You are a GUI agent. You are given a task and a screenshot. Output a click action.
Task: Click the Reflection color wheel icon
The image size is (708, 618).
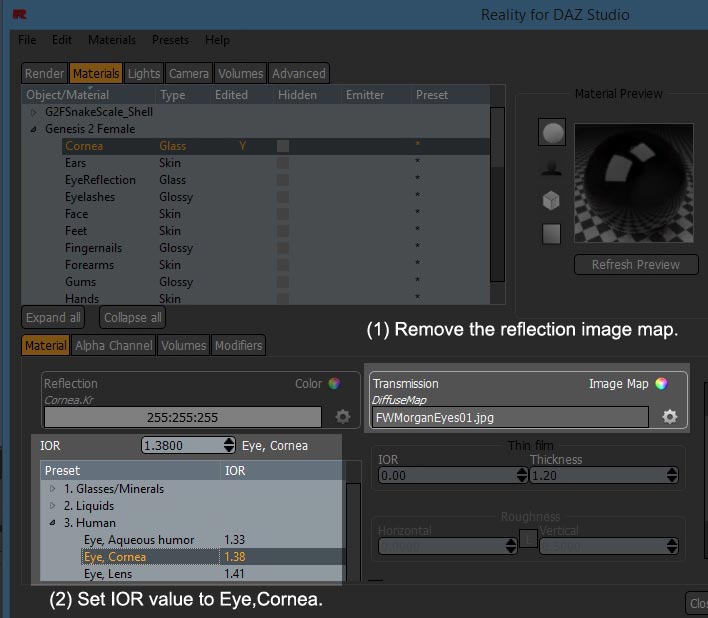pos(335,383)
